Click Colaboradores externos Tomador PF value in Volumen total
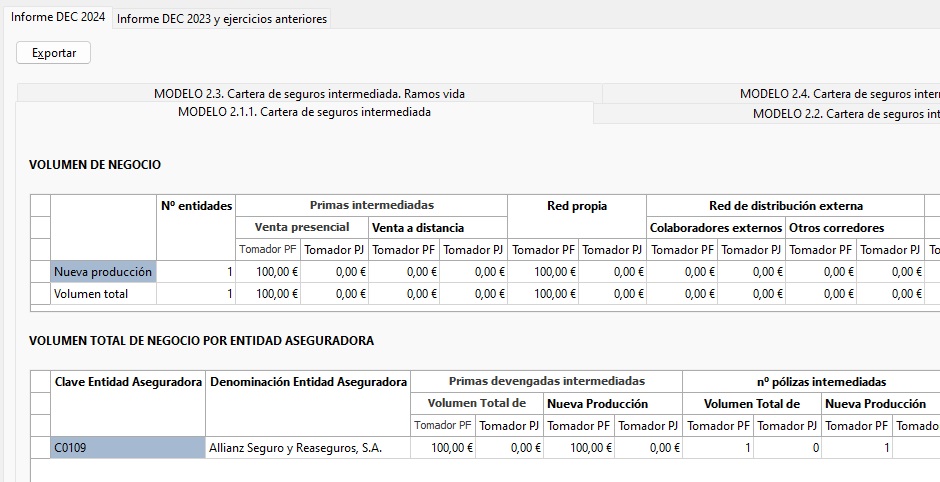The height and width of the screenshot is (482, 940). point(682,294)
